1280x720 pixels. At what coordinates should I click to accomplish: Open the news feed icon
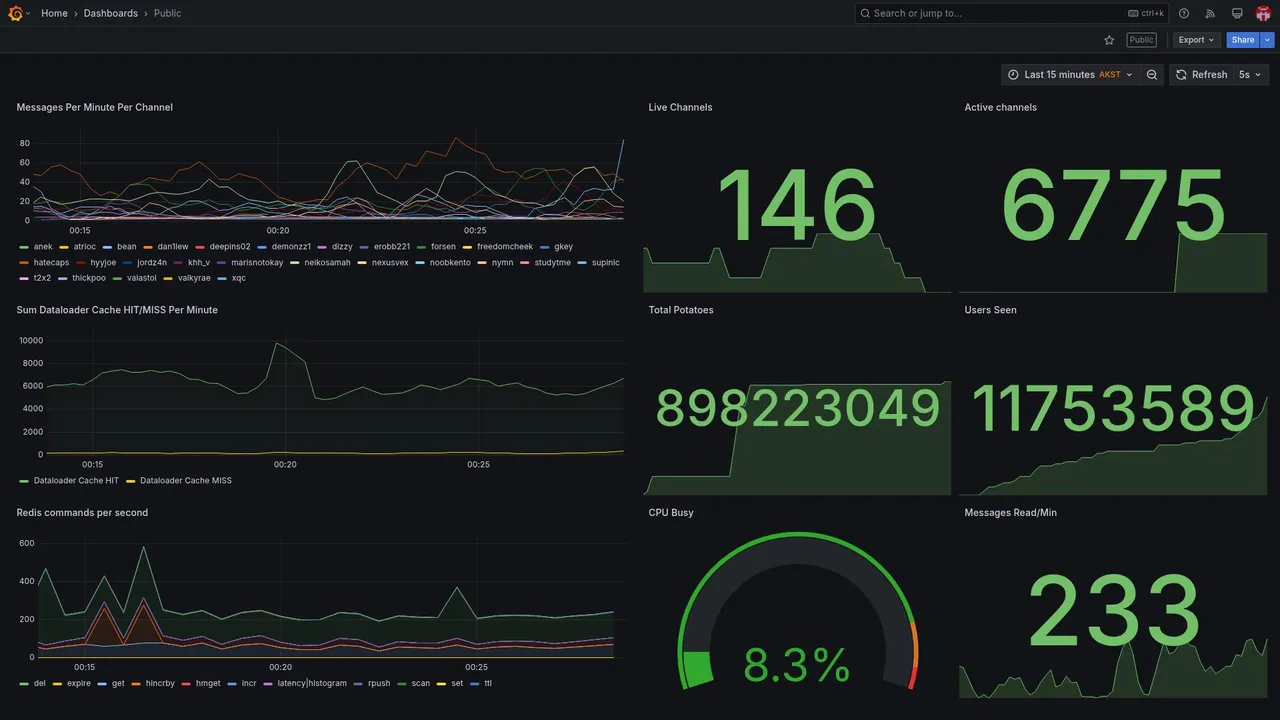click(x=1210, y=13)
